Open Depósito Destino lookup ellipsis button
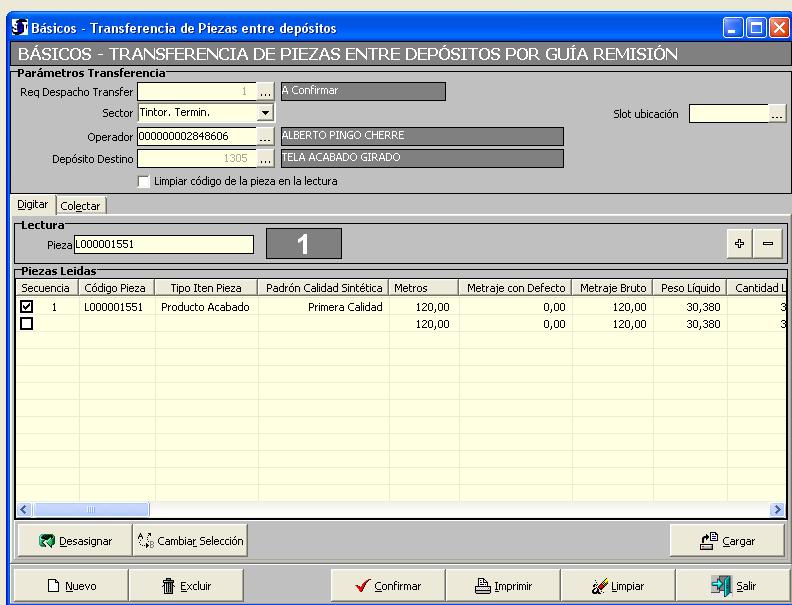 pyautogui.click(x=266, y=158)
